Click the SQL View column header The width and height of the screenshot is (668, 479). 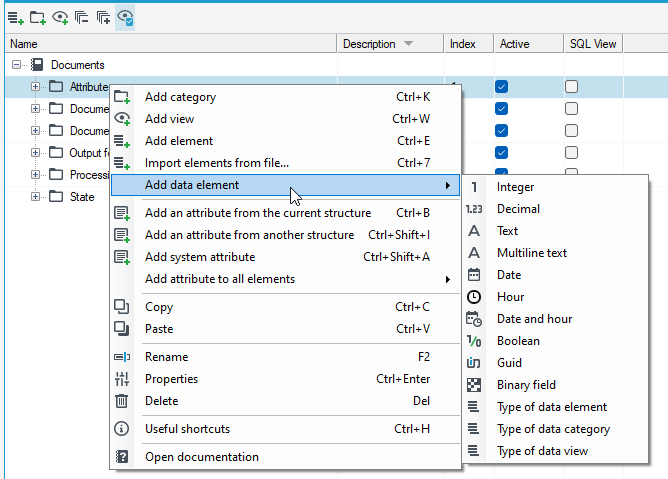593,44
